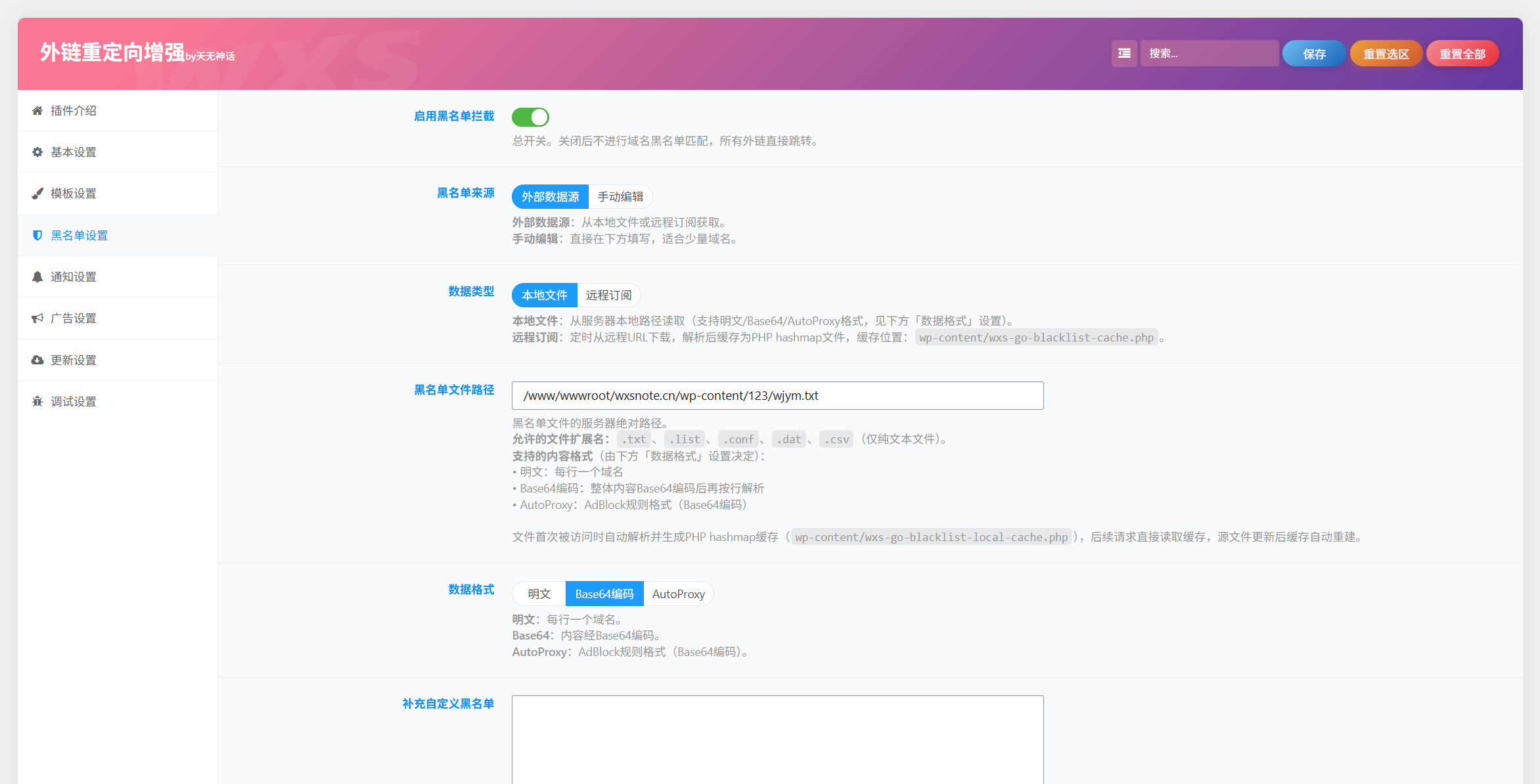Click the 重置选区 button

(1386, 53)
